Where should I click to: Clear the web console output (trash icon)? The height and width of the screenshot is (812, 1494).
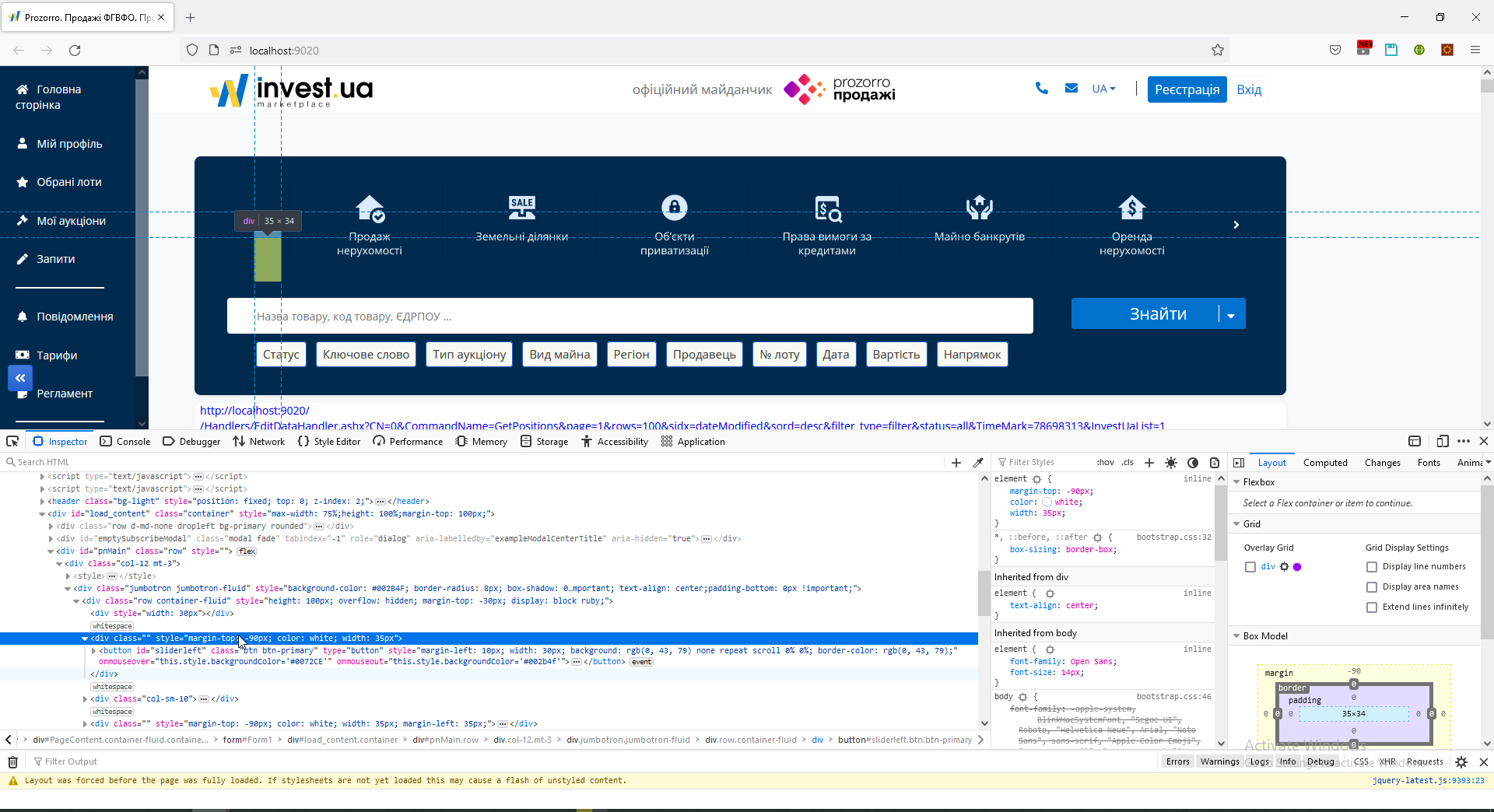pyautogui.click(x=12, y=761)
